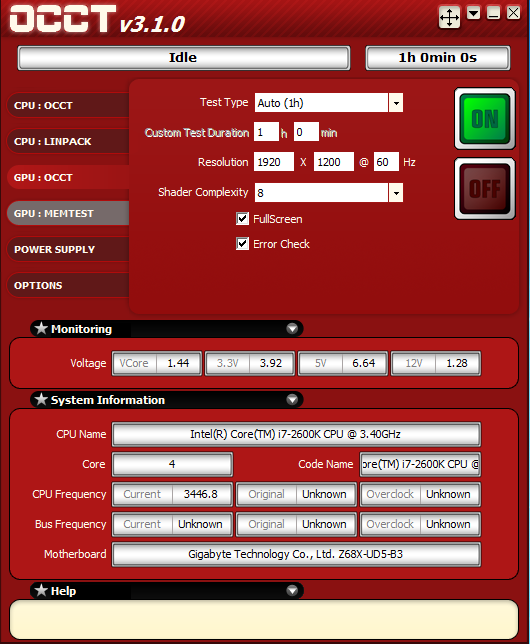Collapse the Monitoring section arrow

click(x=292, y=329)
